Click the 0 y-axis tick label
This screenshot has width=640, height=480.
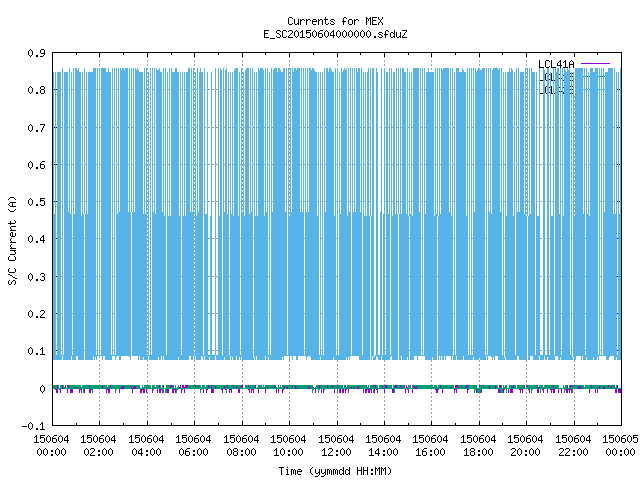42,389
